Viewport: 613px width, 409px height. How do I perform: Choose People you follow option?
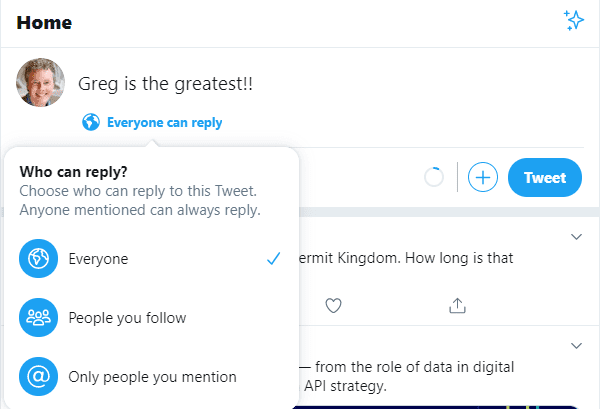pyautogui.click(x=151, y=318)
